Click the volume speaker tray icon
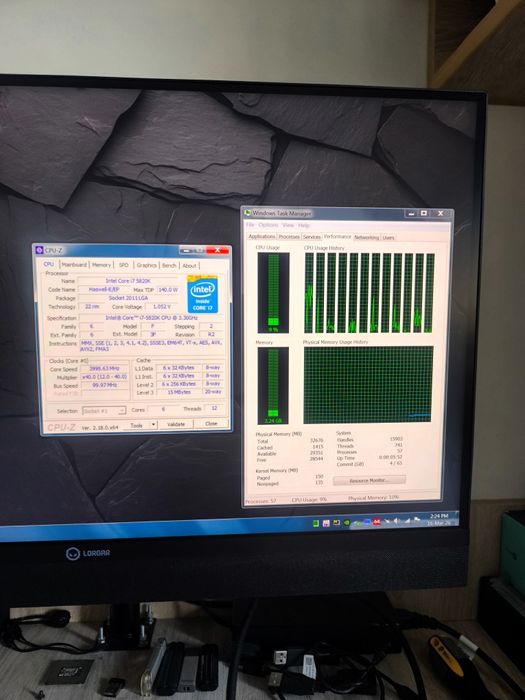Image resolution: width=525 pixels, height=700 pixels. pos(396,521)
